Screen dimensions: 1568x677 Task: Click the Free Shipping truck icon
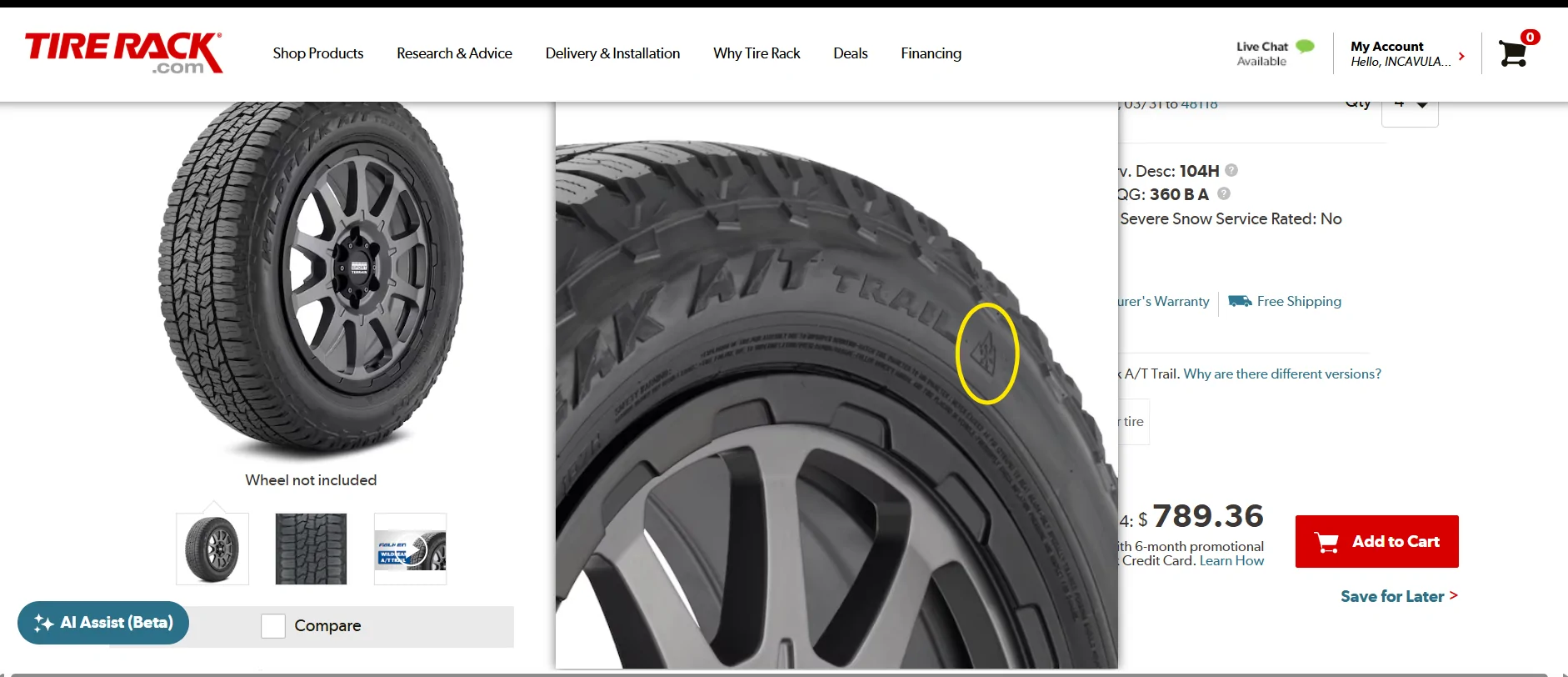(x=1240, y=301)
